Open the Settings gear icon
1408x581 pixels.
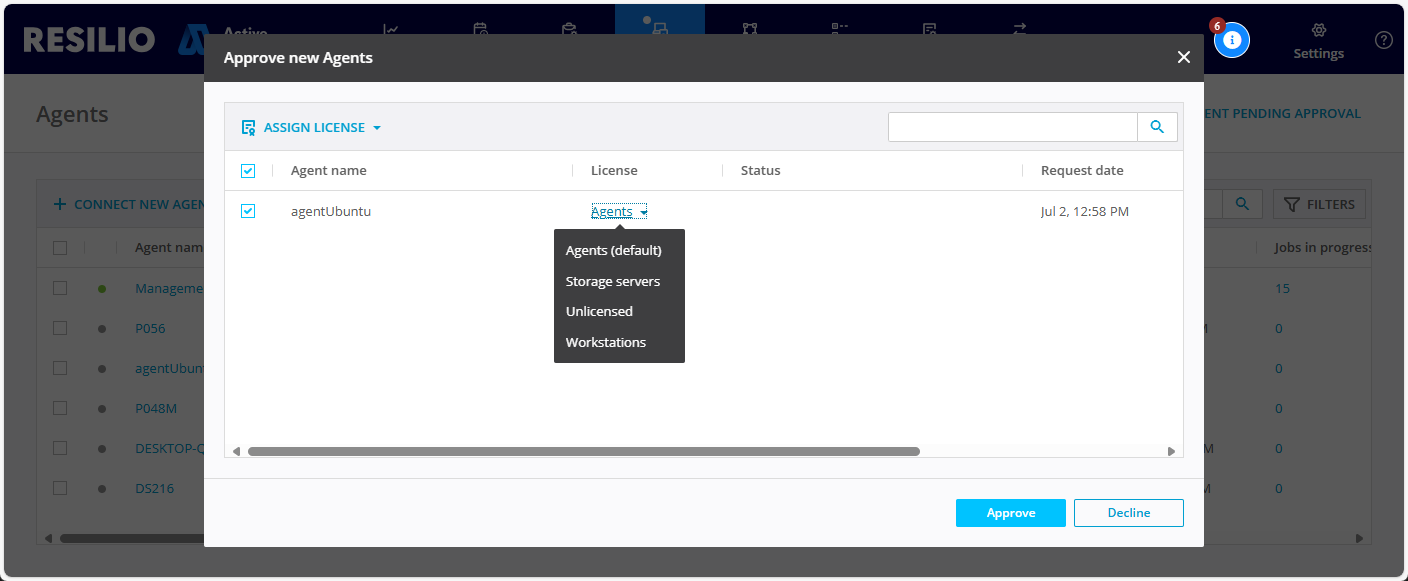pyautogui.click(x=1318, y=31)
